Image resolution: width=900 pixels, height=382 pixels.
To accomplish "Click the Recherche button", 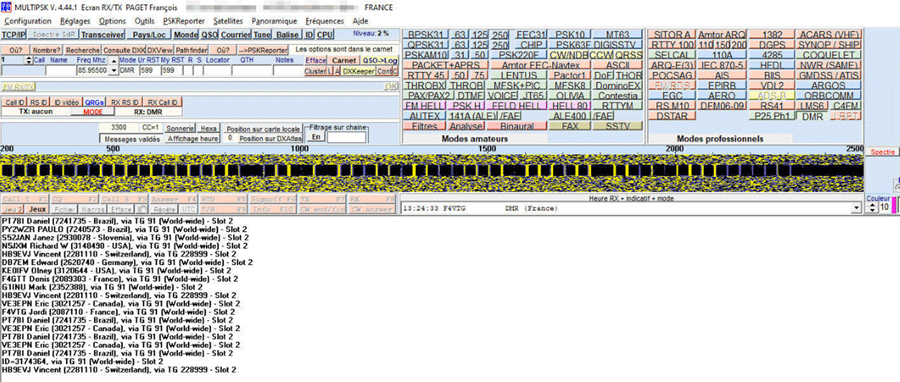I will pyautogui.click(x=82, y=50).
